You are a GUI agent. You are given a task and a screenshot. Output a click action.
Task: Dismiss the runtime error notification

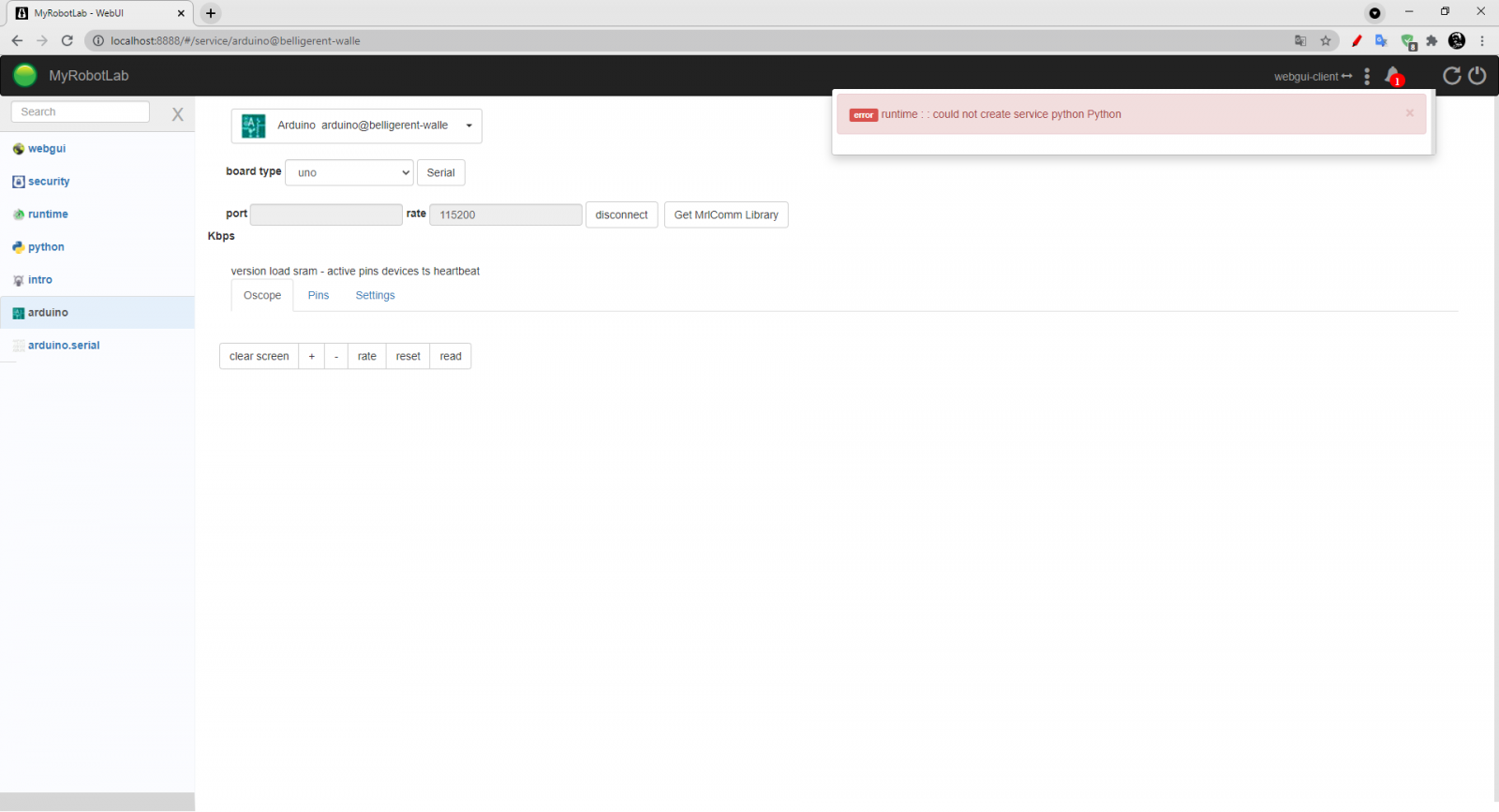click(1409, 113)
